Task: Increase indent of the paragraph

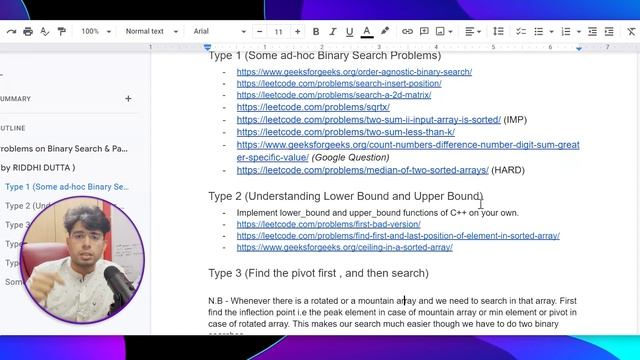Action: (609, 31)
